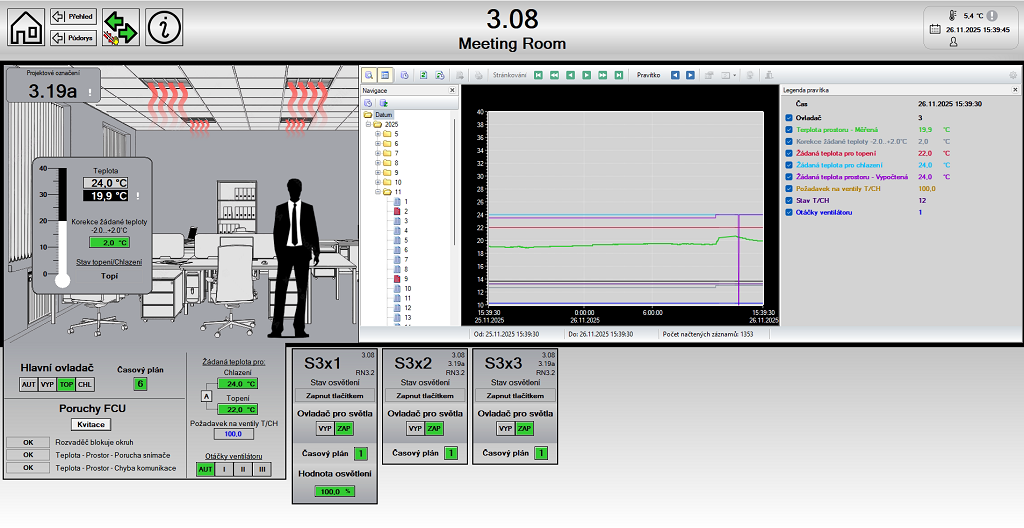Select day 9 record in tree
The image size is (1024, 528).
coord(406,279)
